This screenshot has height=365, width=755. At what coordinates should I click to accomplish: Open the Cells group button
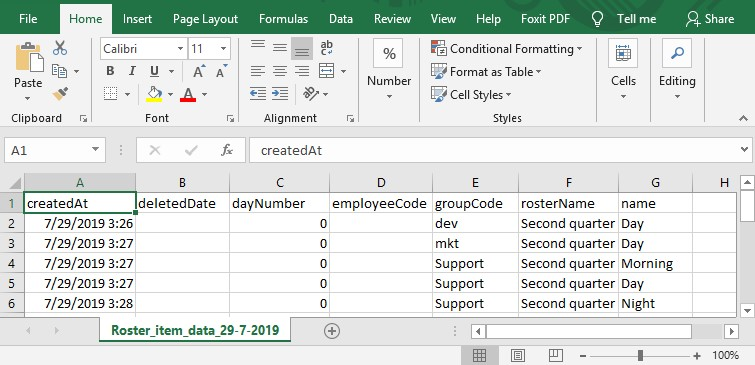(x=623, y=70)
